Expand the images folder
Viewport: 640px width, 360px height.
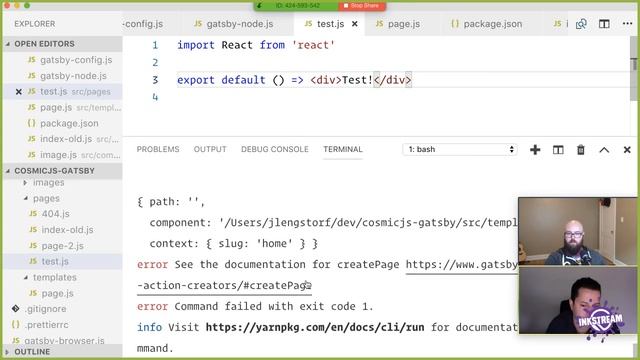pos(48,182)
